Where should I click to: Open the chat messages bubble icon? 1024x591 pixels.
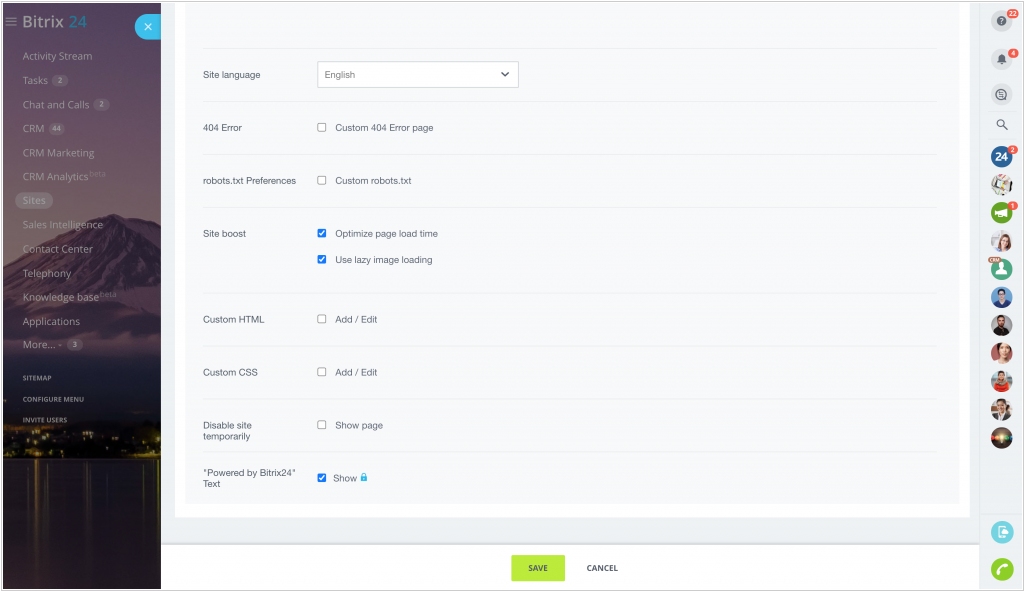point(1001,94)
